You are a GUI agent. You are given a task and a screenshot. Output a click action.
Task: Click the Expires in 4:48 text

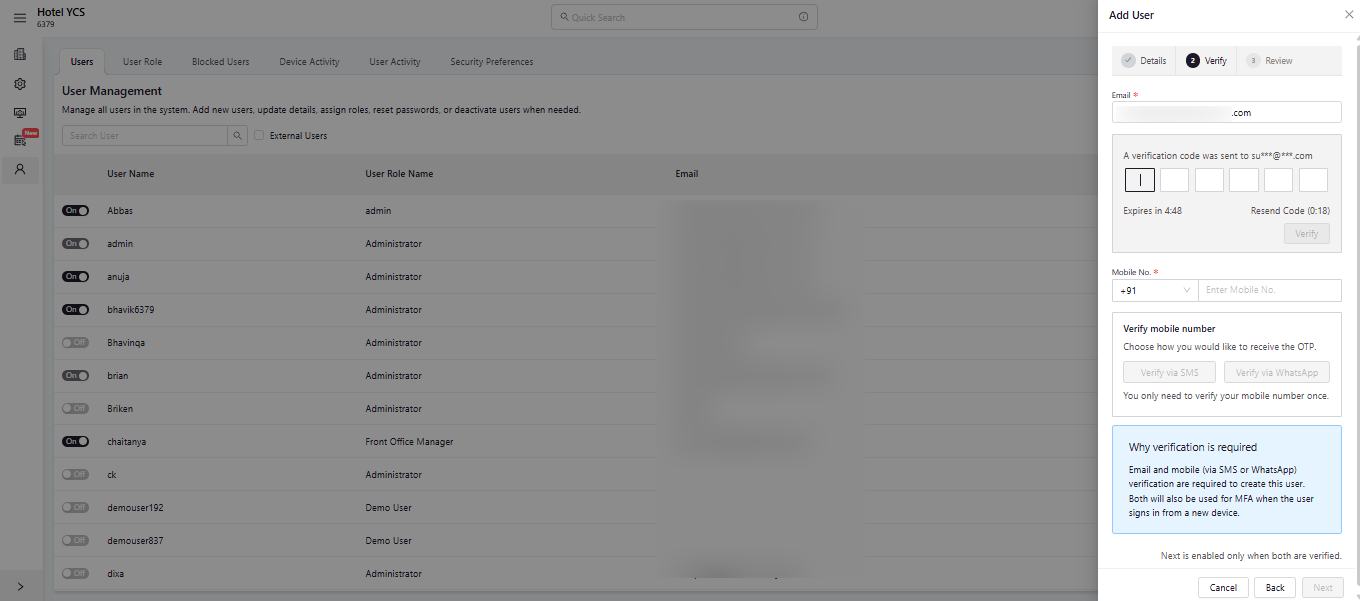1153,211
